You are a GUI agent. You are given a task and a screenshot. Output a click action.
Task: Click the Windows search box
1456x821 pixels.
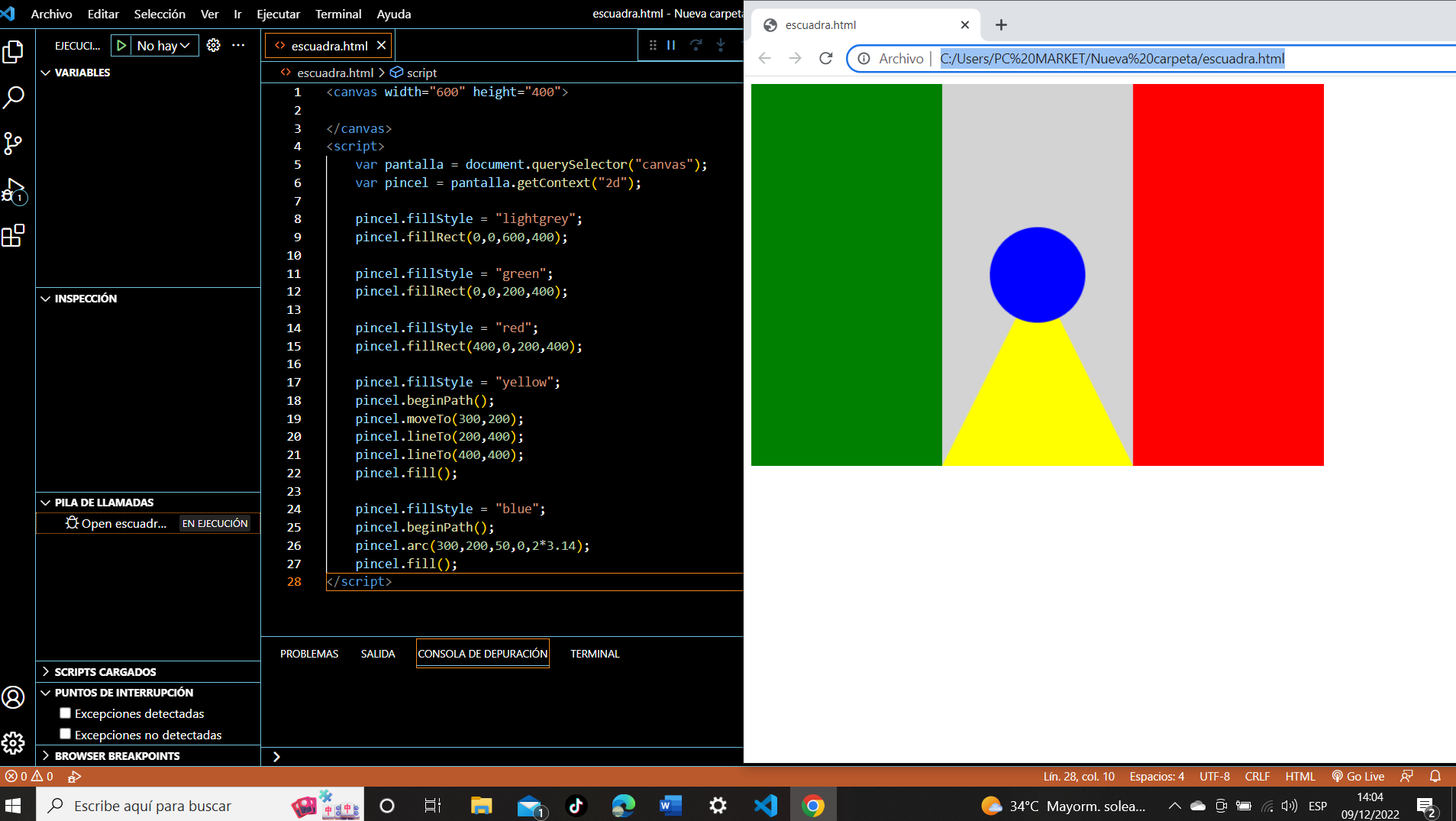click(200, 806)
